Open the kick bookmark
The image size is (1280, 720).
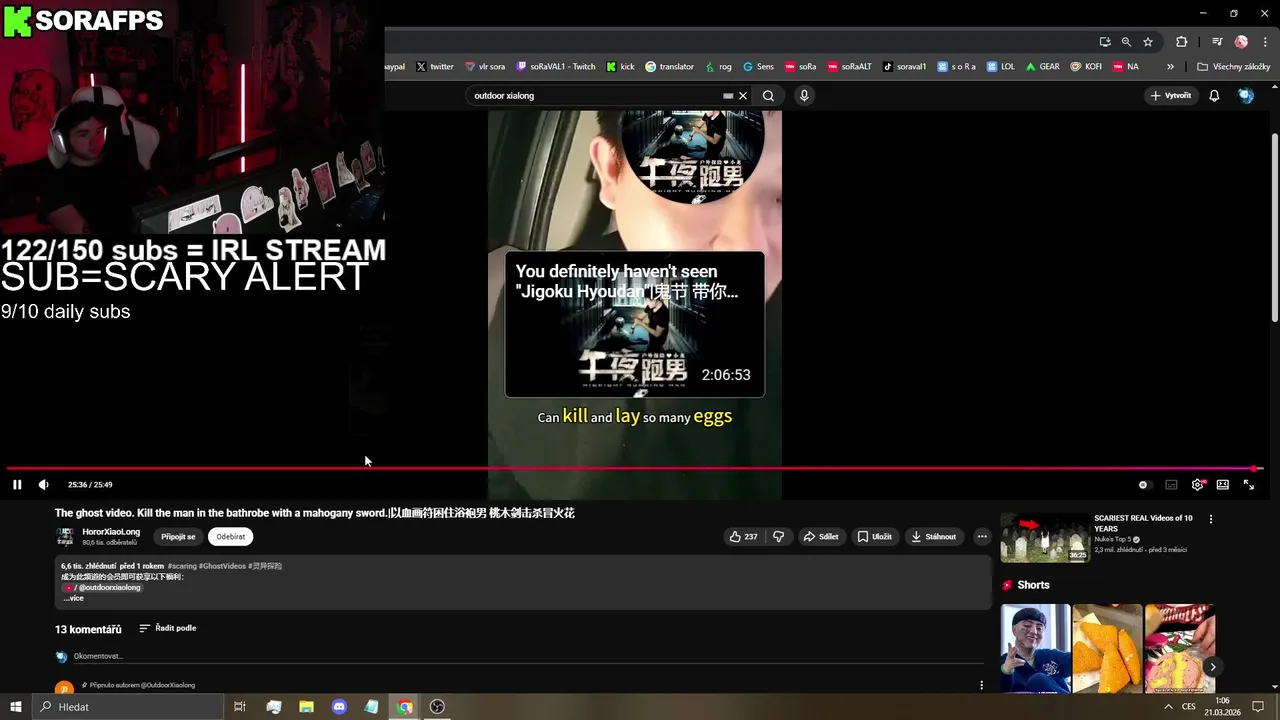pyautogui.click(x=620, y=67)
